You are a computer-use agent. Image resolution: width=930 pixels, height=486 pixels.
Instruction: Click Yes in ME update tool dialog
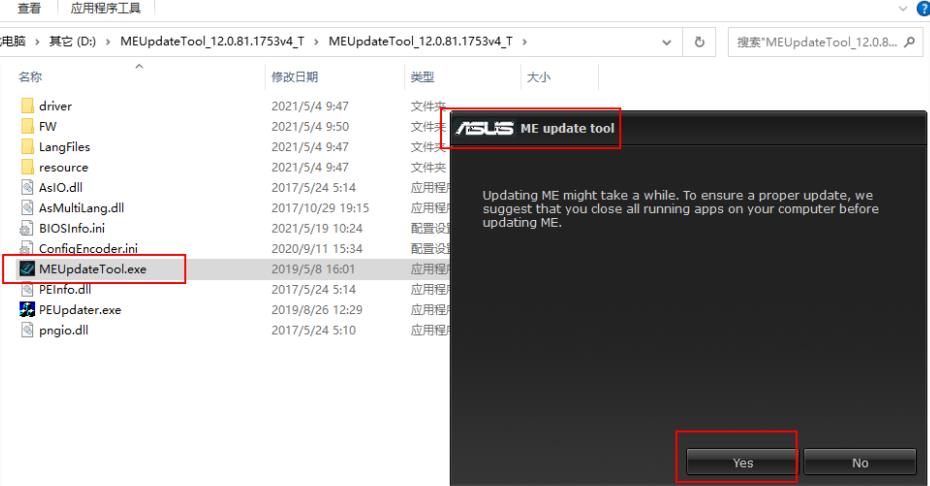click(742, 462)
